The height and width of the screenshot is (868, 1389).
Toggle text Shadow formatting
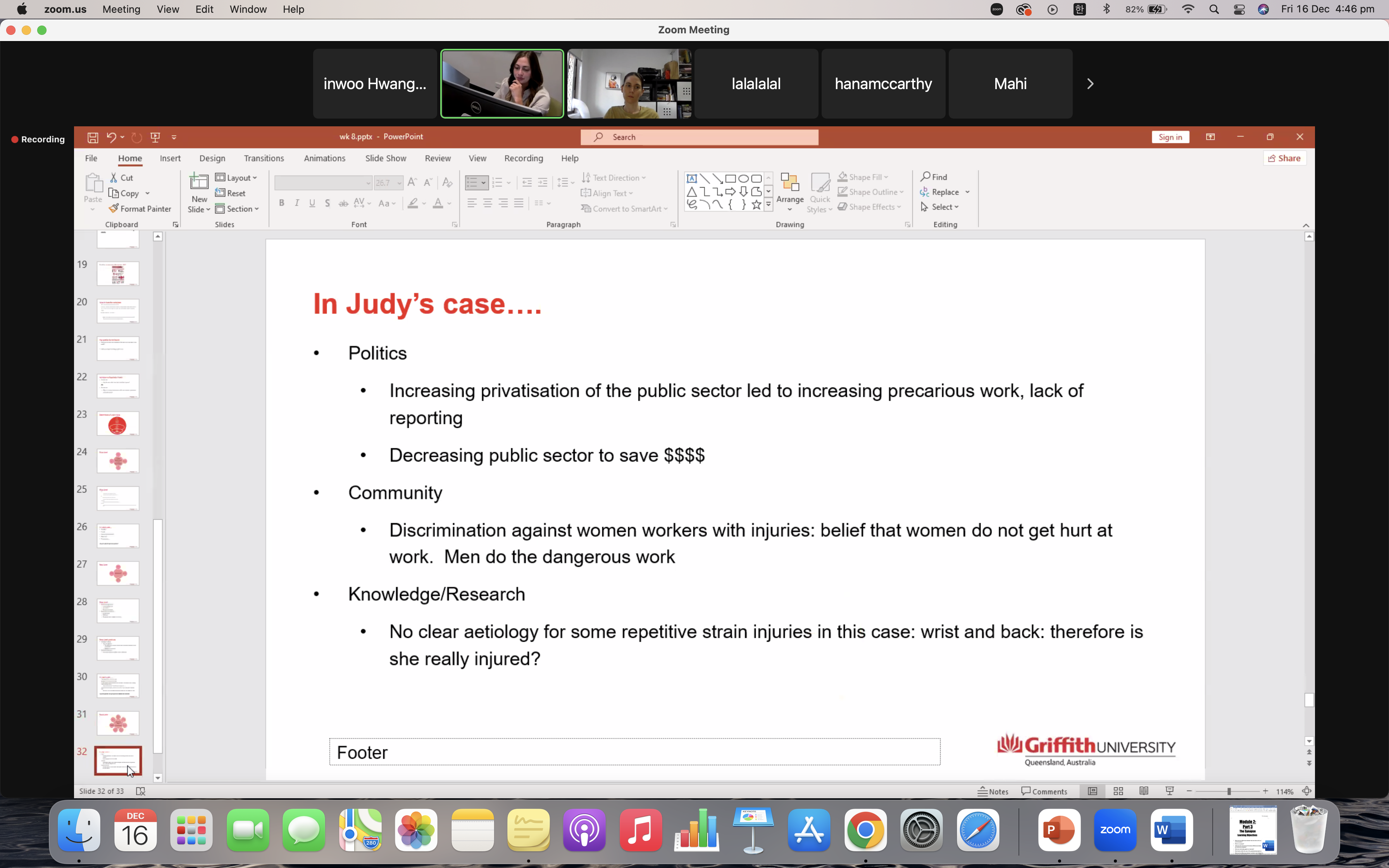pos(327,203)
